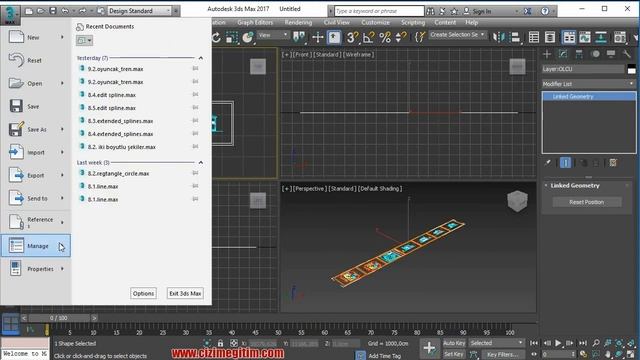Open the recent documents icon size dropdown
640x360 pixels.
coord(84,40)
